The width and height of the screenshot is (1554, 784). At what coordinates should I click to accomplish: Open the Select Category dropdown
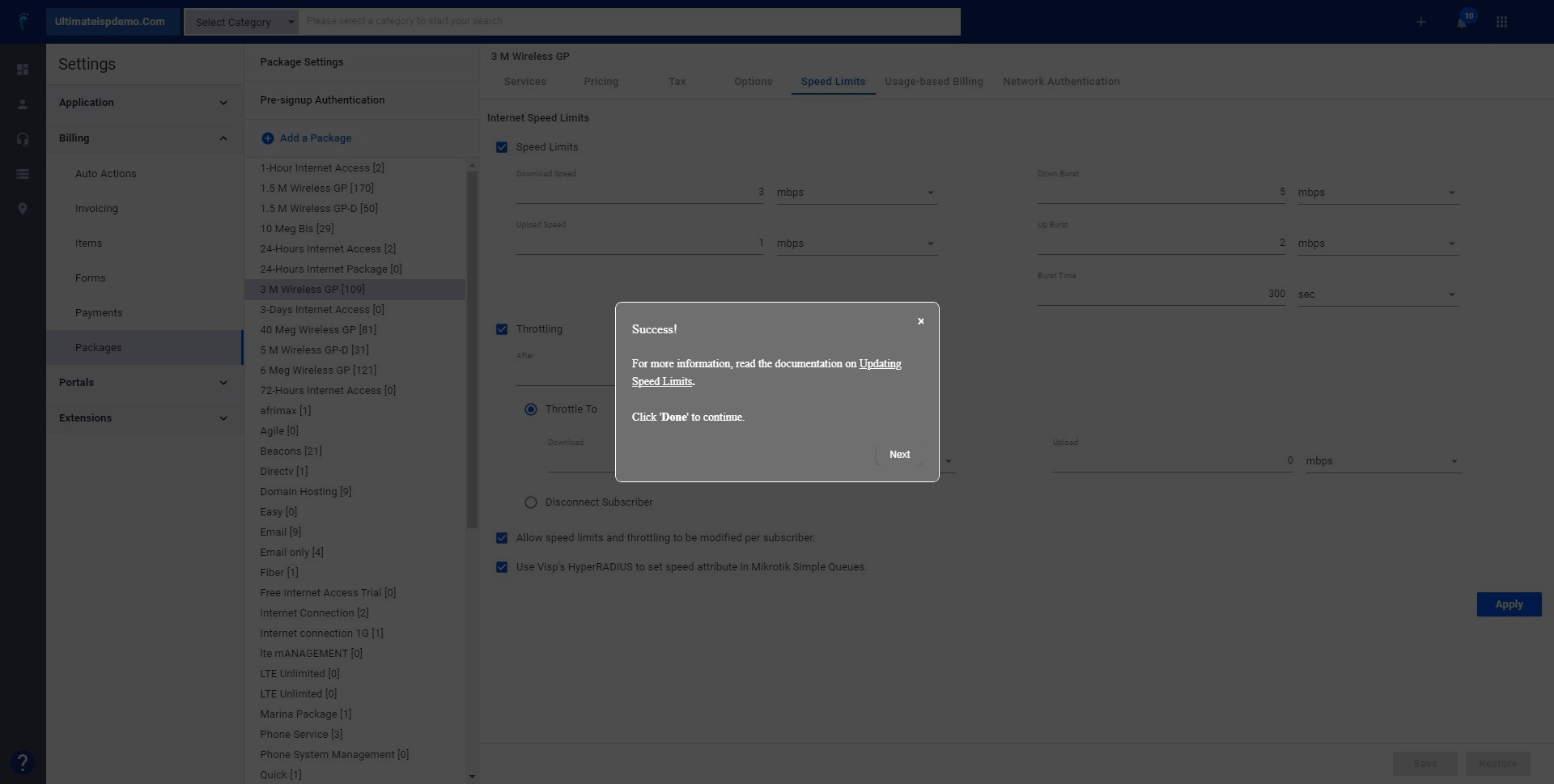(241, 22)
